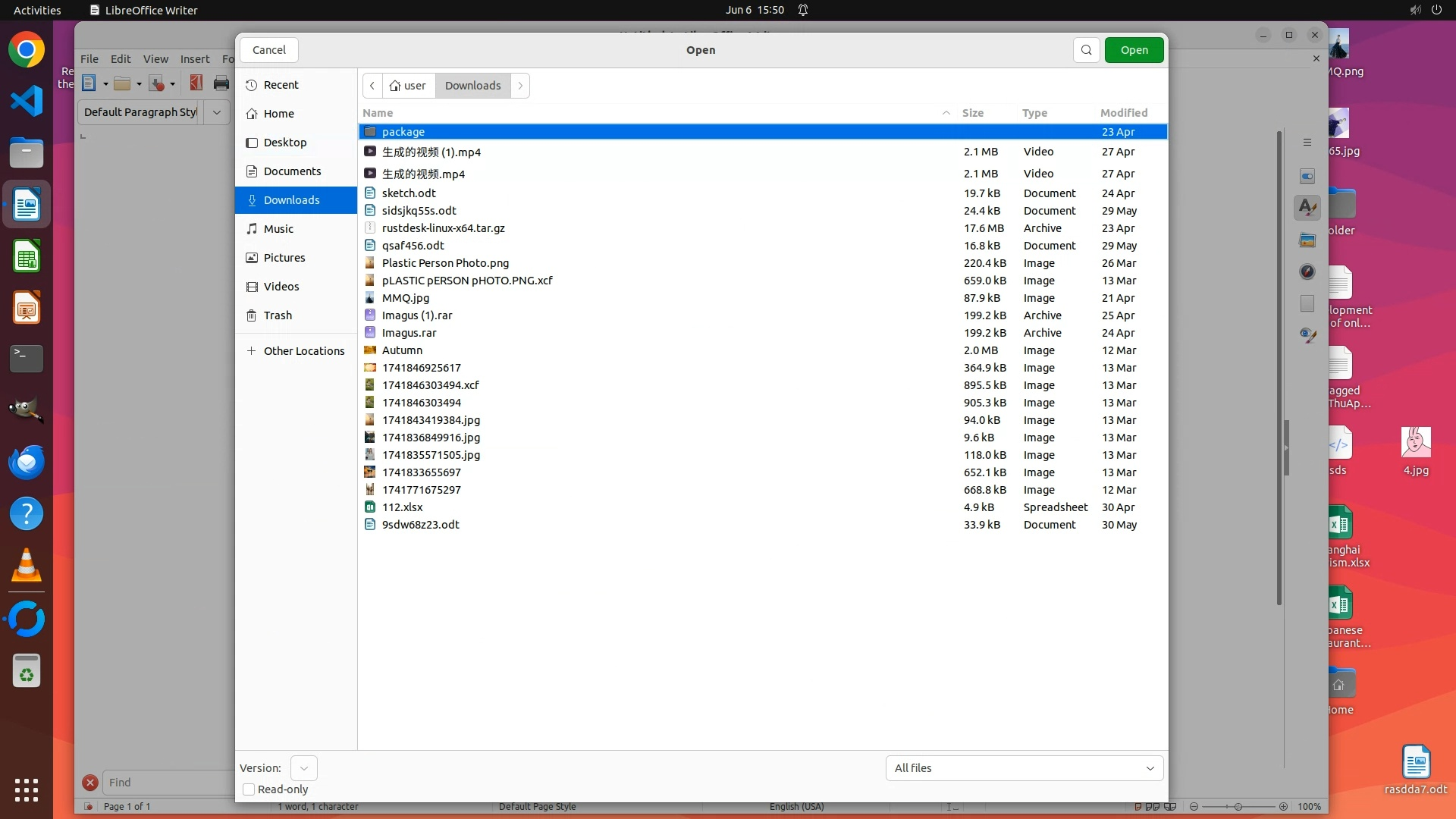
Task: Click the back arrow in path bar
Action: click(x=372, y=86)
